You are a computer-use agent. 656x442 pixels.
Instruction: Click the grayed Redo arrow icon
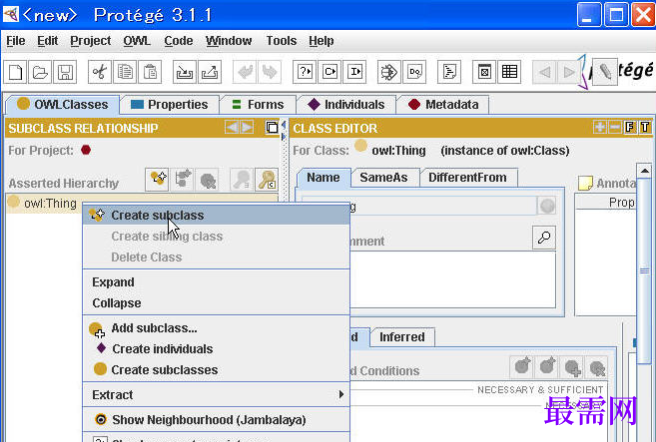click(x=270, y=72)
